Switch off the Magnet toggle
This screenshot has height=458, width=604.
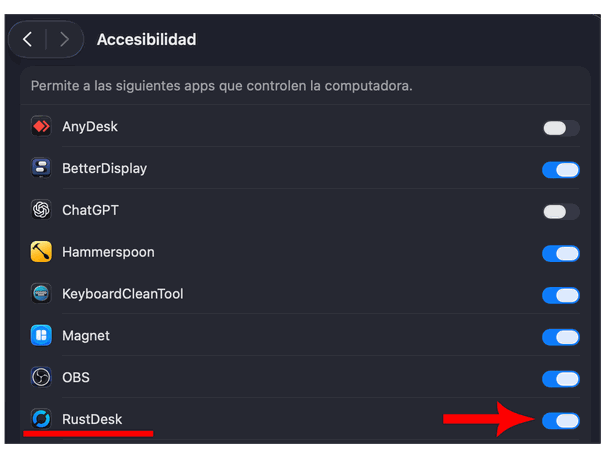pos(561,337)
